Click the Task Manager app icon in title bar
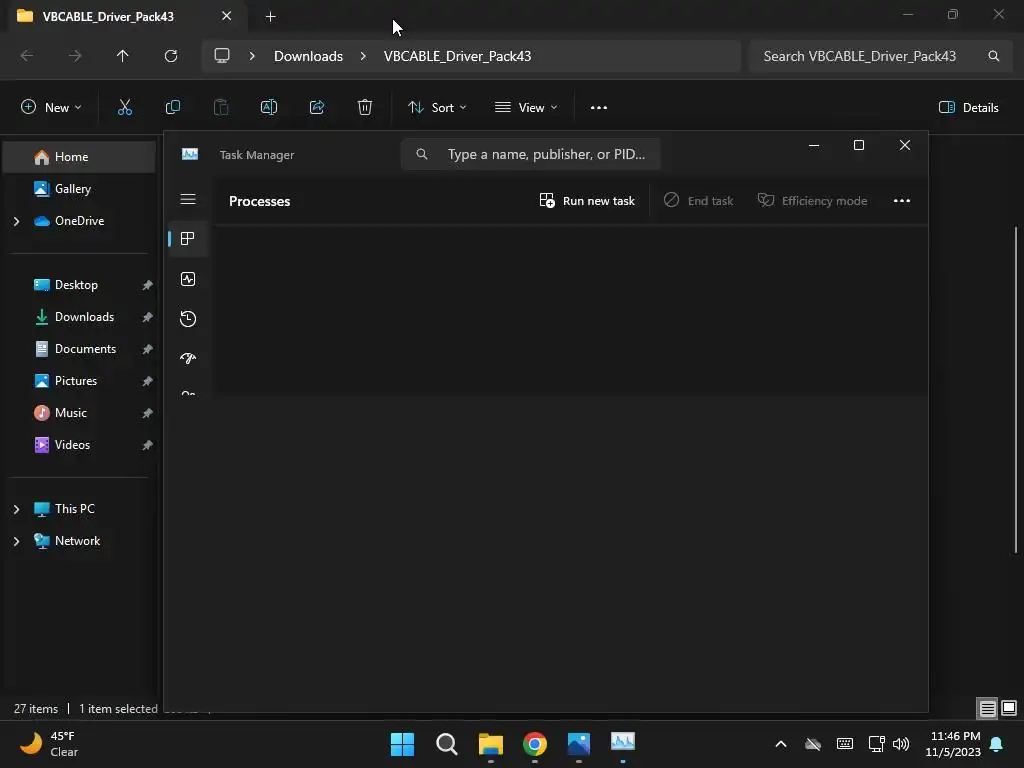This screenshot has height=768, width=1024. tap(190, 154)
